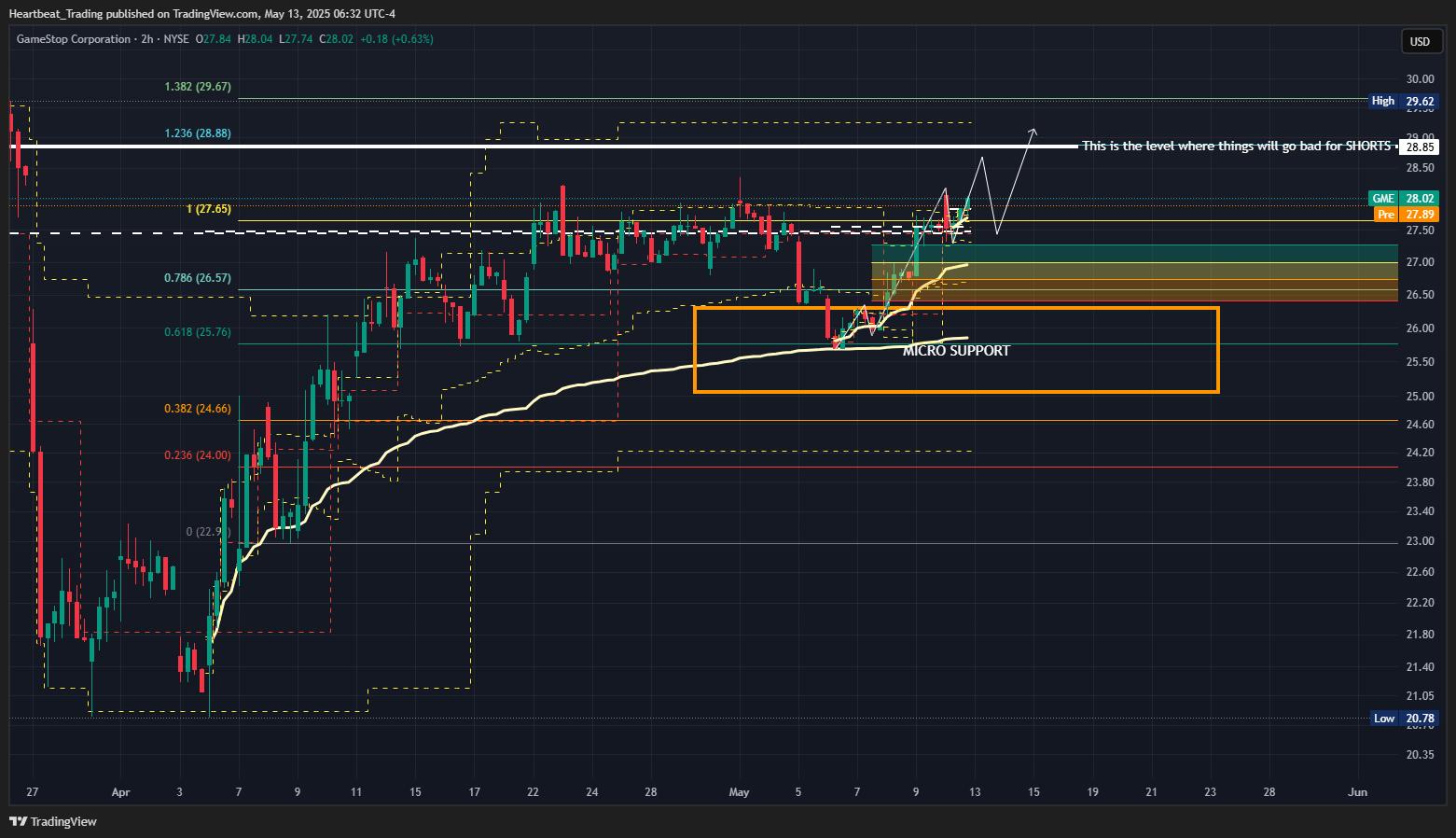Click the C28.02 close value
The width and height of the screenshot is (1456, 838).
tap(336, 39)
